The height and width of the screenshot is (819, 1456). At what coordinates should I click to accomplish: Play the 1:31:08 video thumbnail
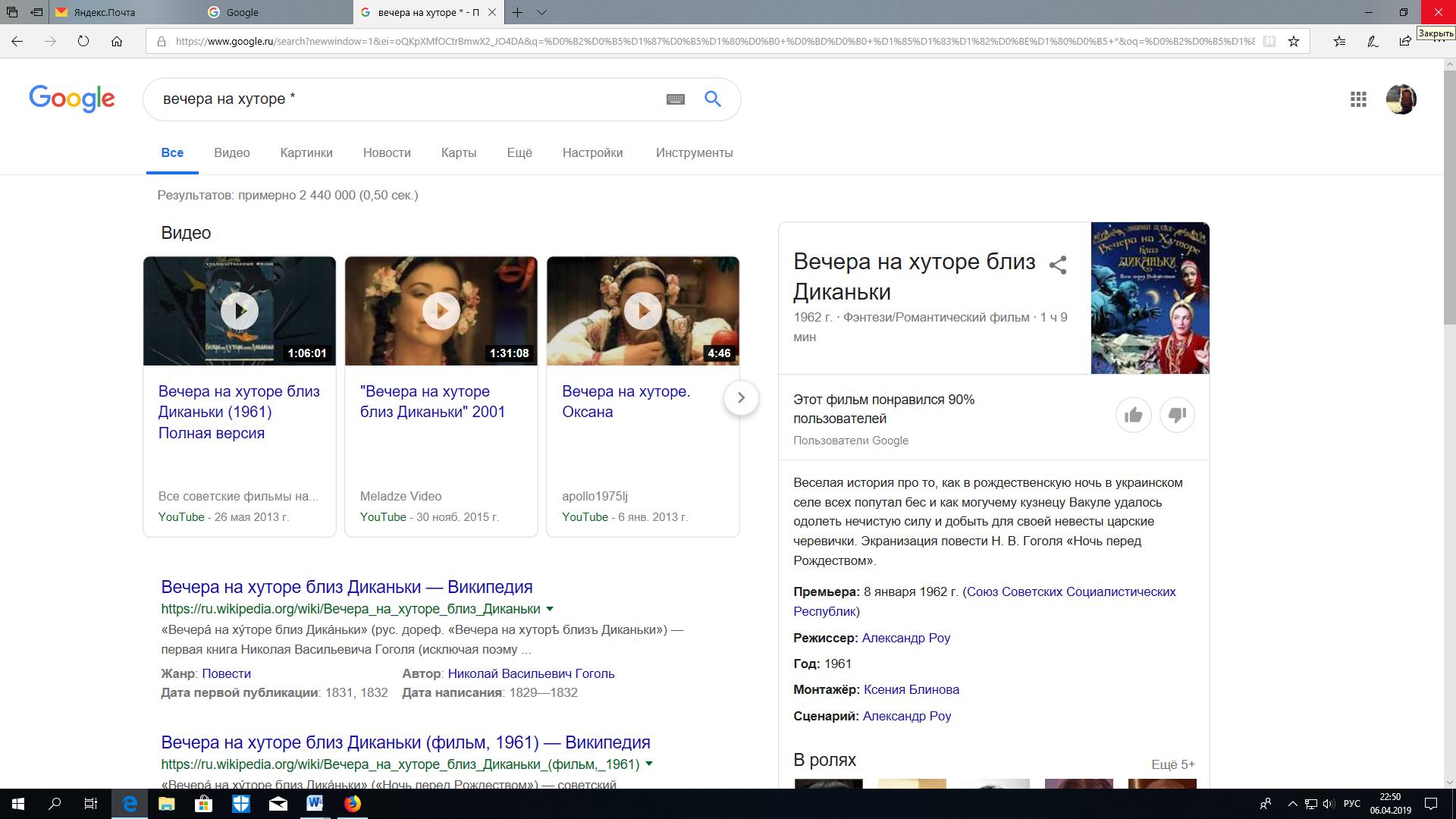(441, 311)
